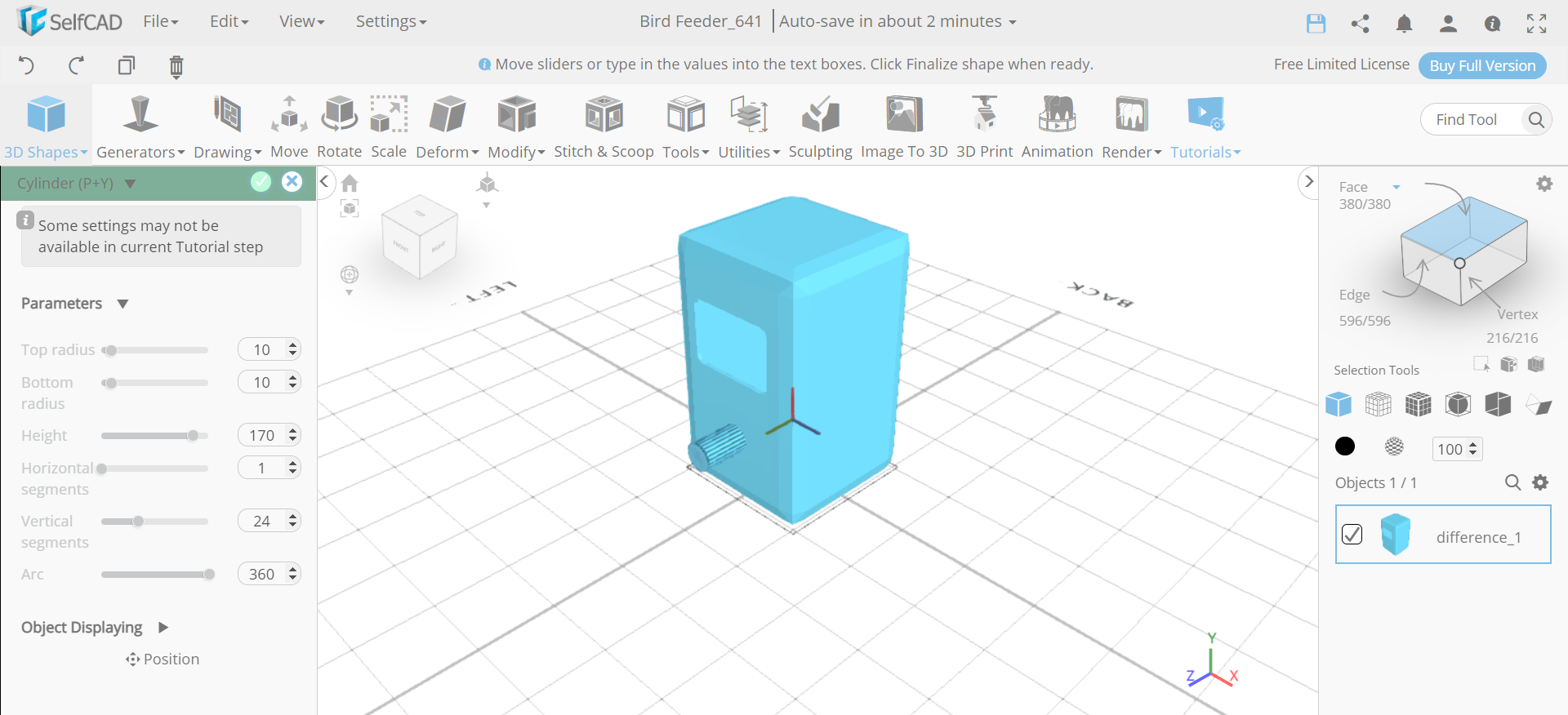The image size is (1568, 715).
Task: Open the Drawing dropdown
Action: click(227, 127)
